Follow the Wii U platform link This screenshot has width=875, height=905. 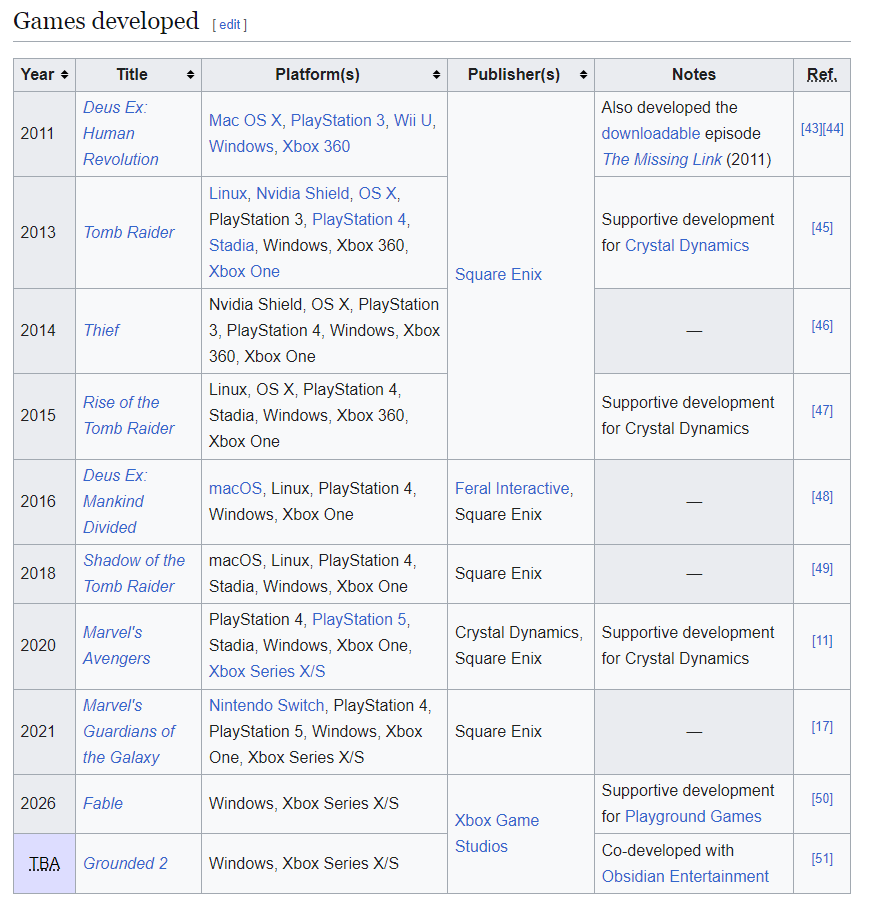click(413, 121)
